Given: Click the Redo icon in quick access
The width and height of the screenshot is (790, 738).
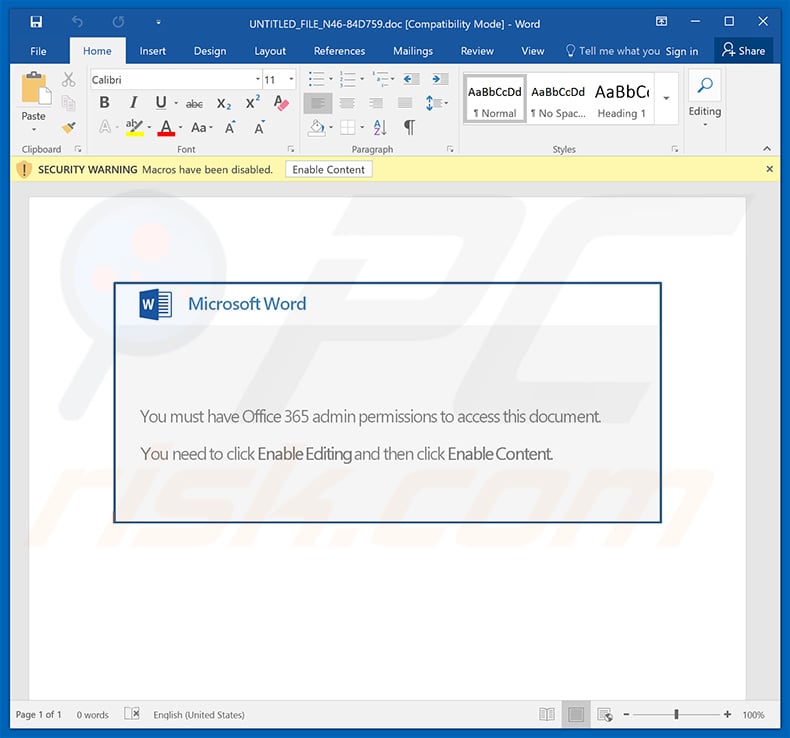Looking at the screenshot, I should pos(118,22).
